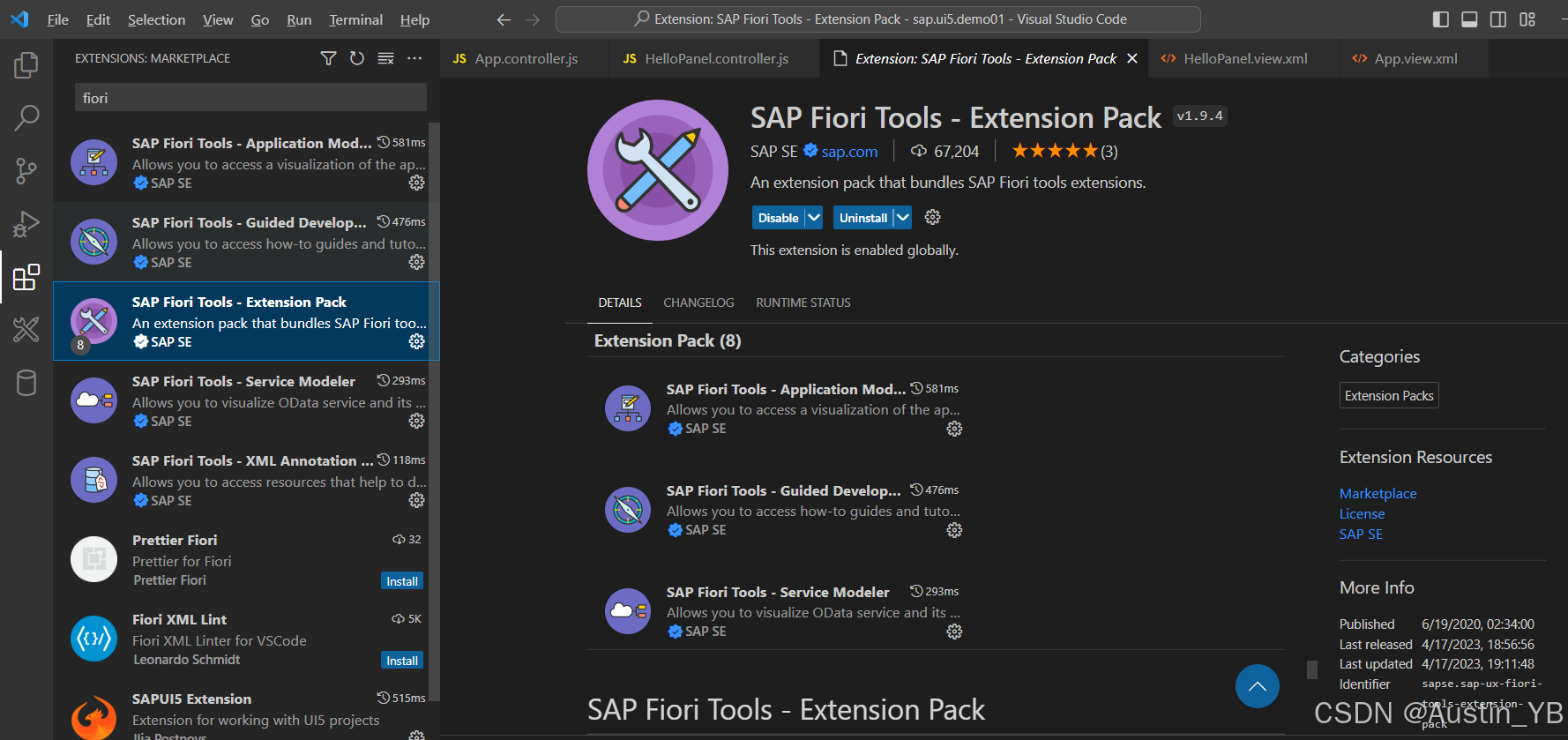Open manage gear for XML Annotation extension
Screen dimensions: 1568x740
417,500
